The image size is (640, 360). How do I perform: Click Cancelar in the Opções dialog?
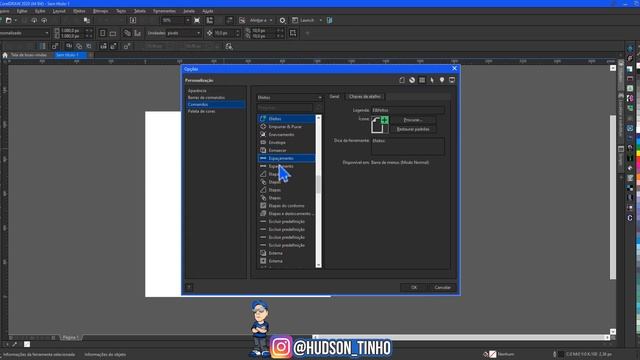pyautogui.click(x=442, y=287)
